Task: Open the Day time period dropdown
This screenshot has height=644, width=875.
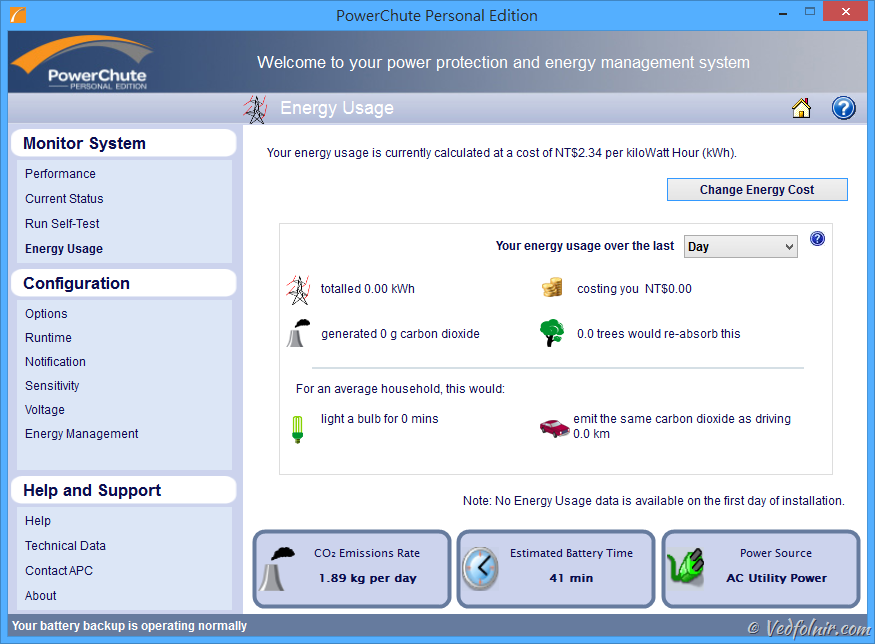Action: tap(741, 247)
